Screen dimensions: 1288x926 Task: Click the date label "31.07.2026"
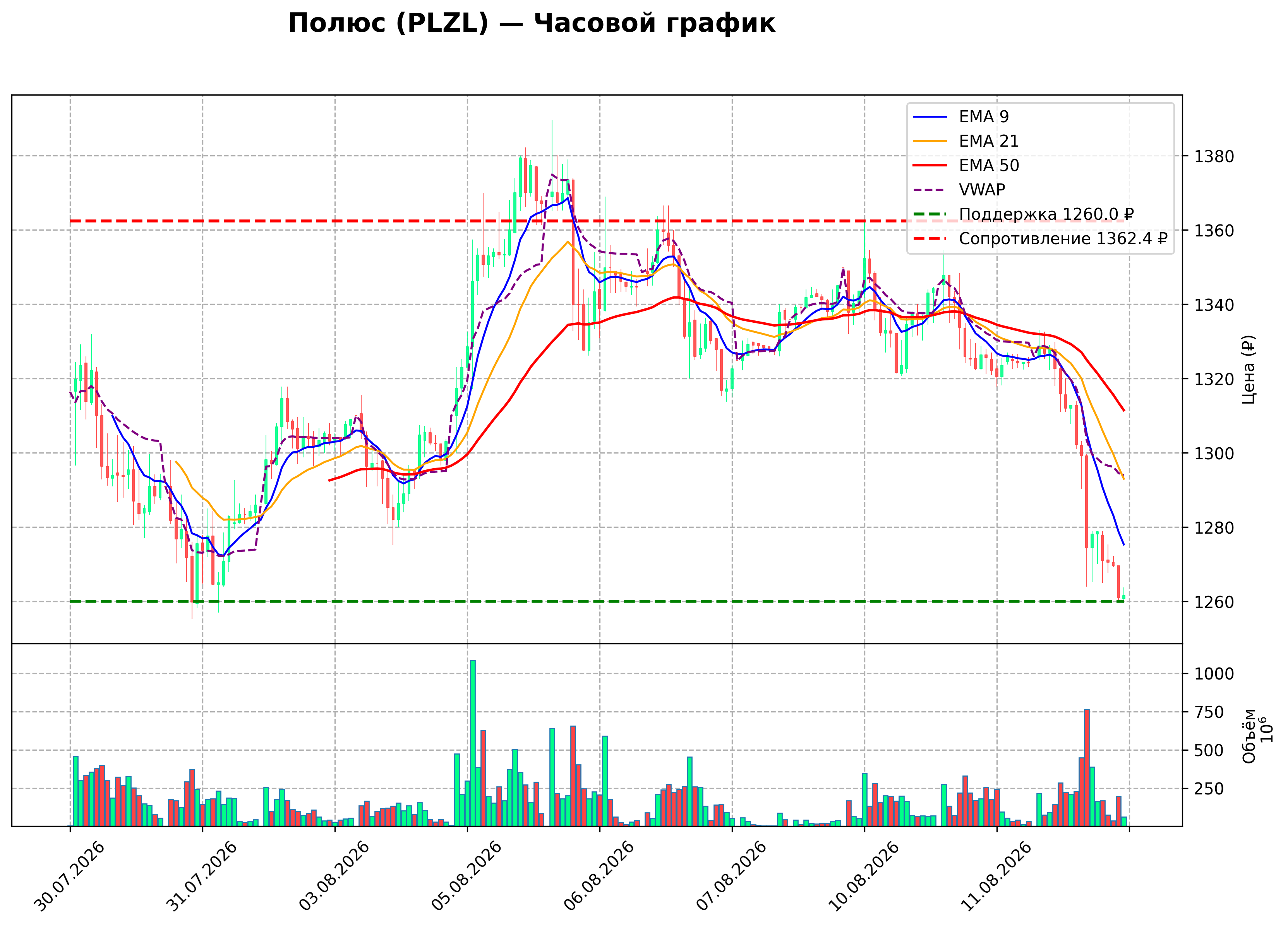point(203,876)
